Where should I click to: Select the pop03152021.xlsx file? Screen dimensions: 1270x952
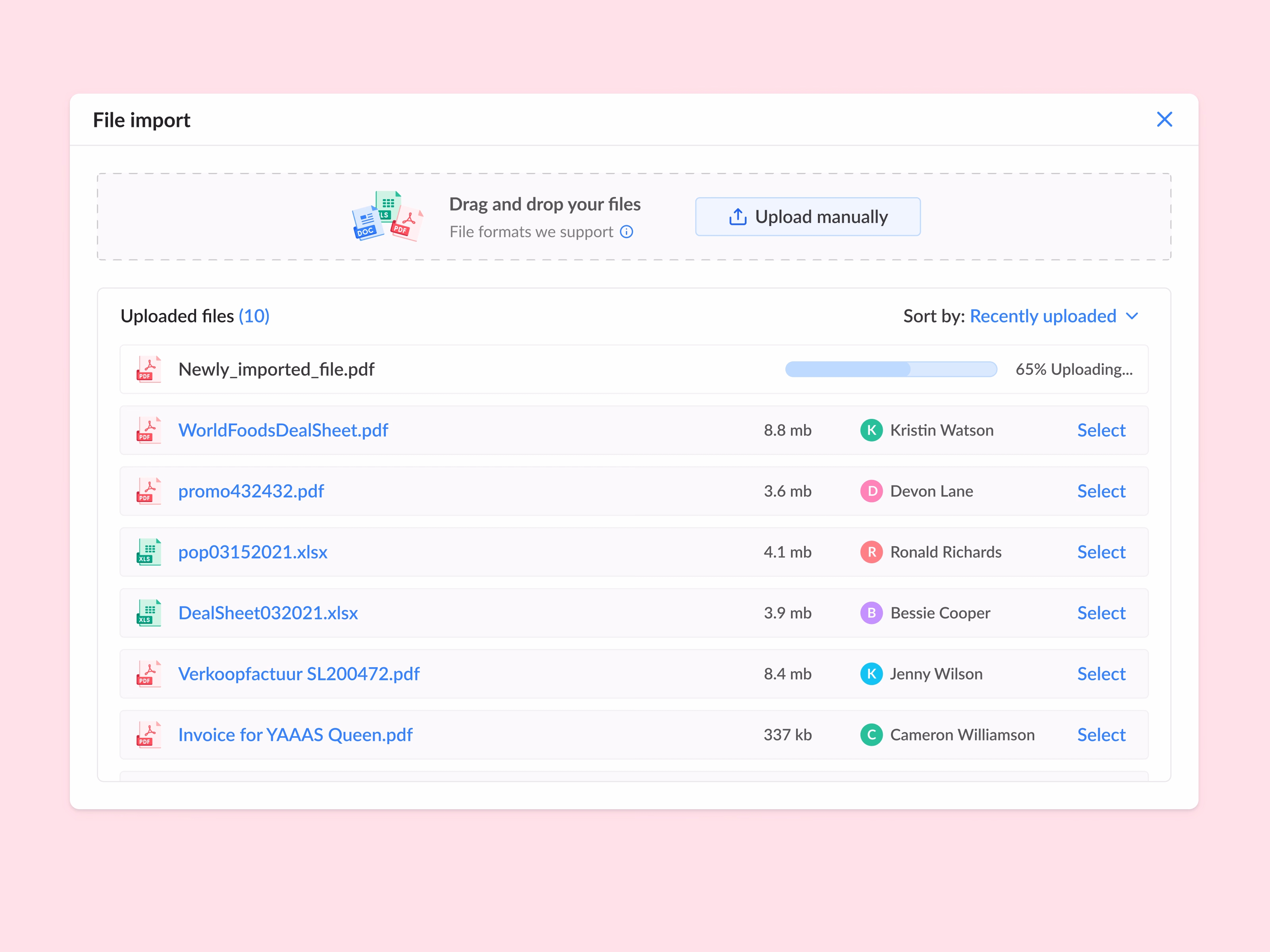(x=1101, y=551)
